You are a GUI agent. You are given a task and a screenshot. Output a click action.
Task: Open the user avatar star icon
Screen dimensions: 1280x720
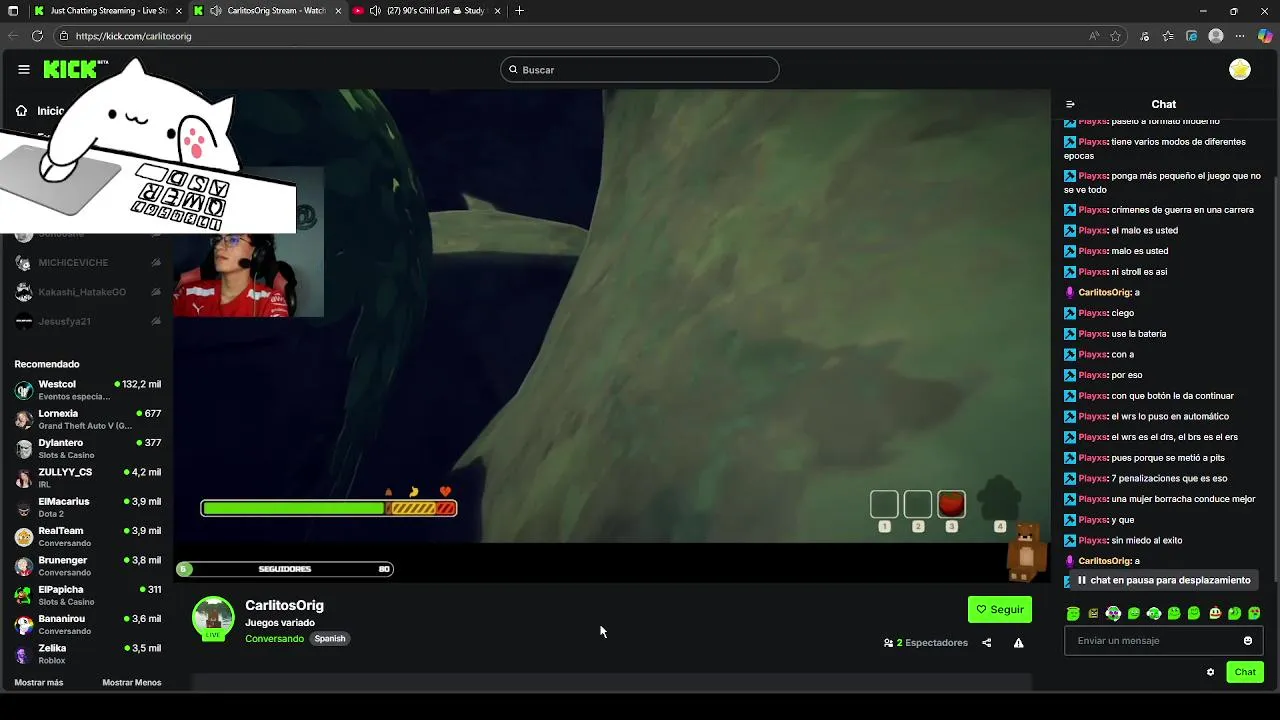point(1240,69)
